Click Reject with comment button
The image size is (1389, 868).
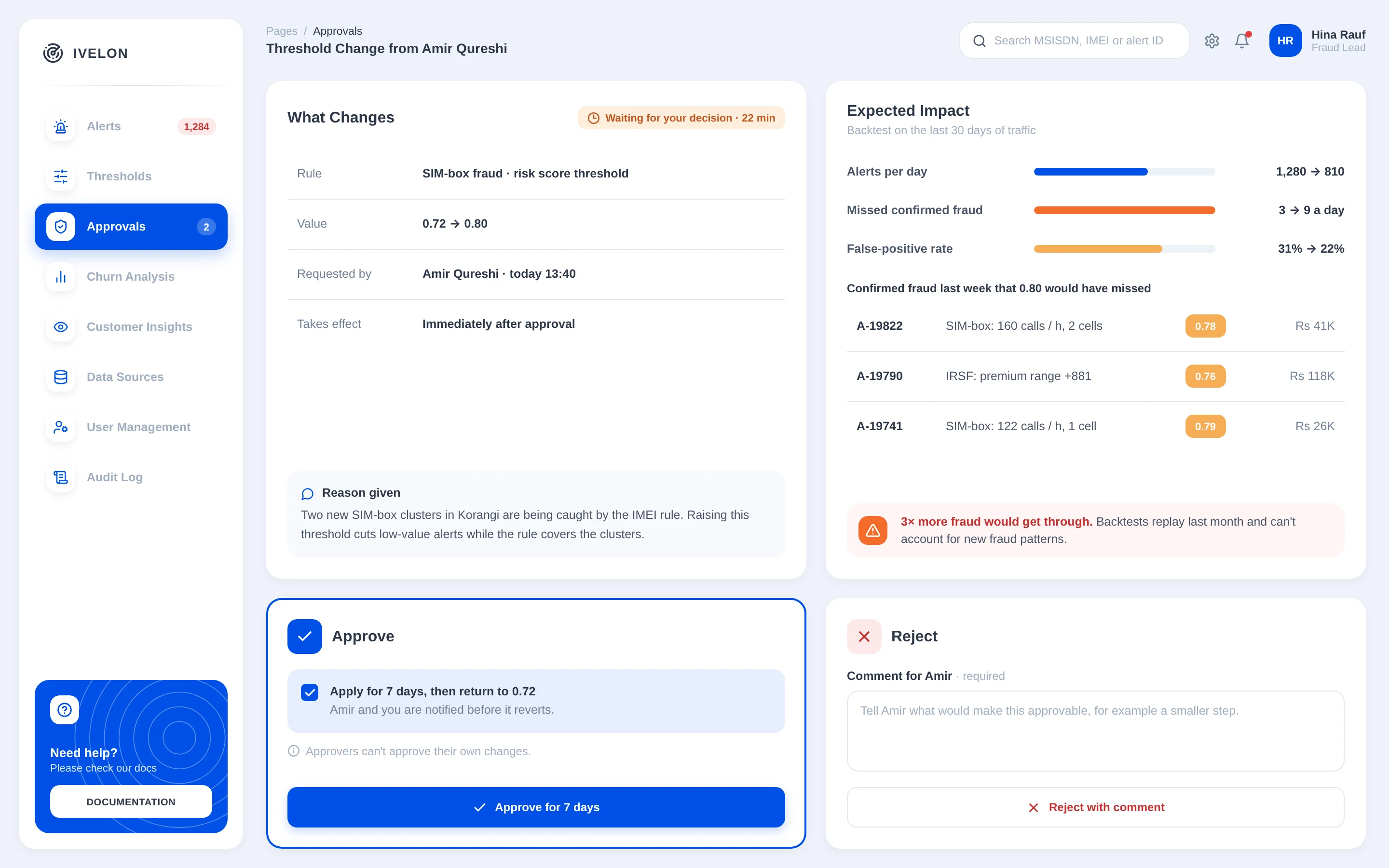[1095, 807]
